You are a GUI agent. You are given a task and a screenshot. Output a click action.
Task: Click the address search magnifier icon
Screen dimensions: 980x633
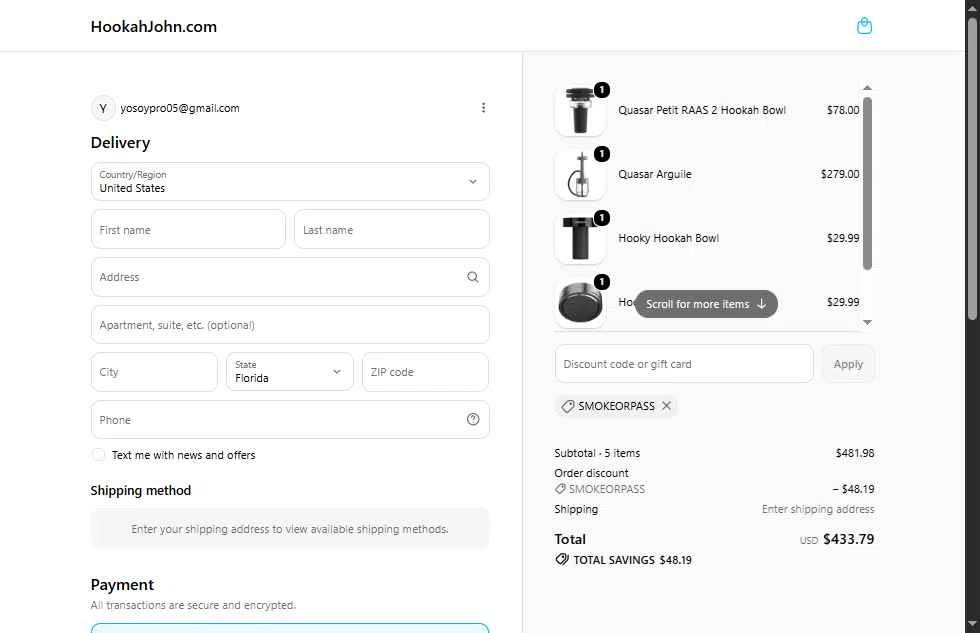click(x=472, y=277)
